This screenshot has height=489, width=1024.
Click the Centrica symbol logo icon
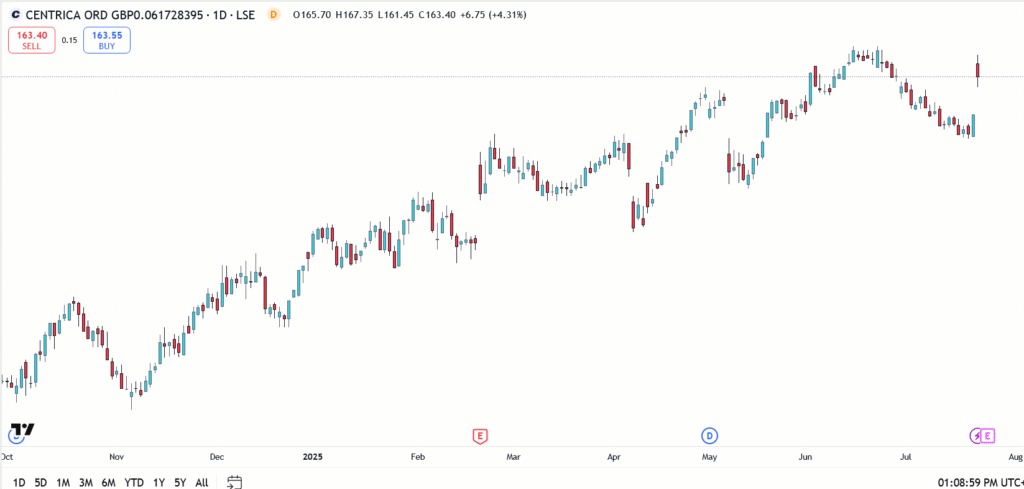(x=14, y=15)
